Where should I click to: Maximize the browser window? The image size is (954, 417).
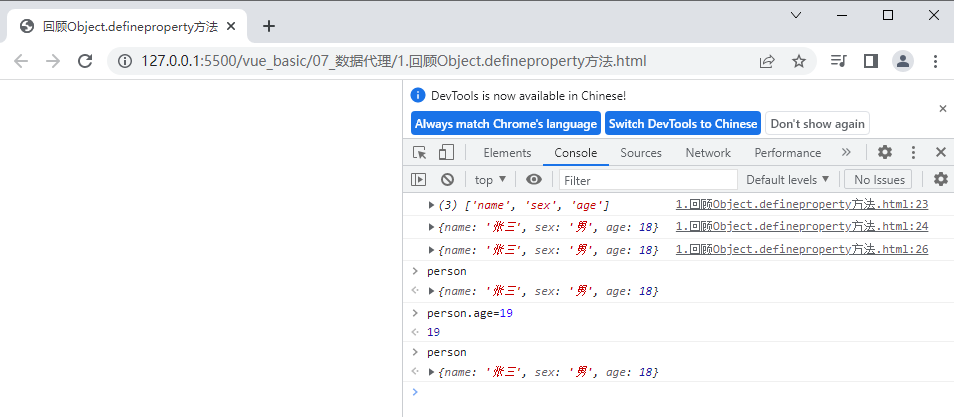coord(888,15)
